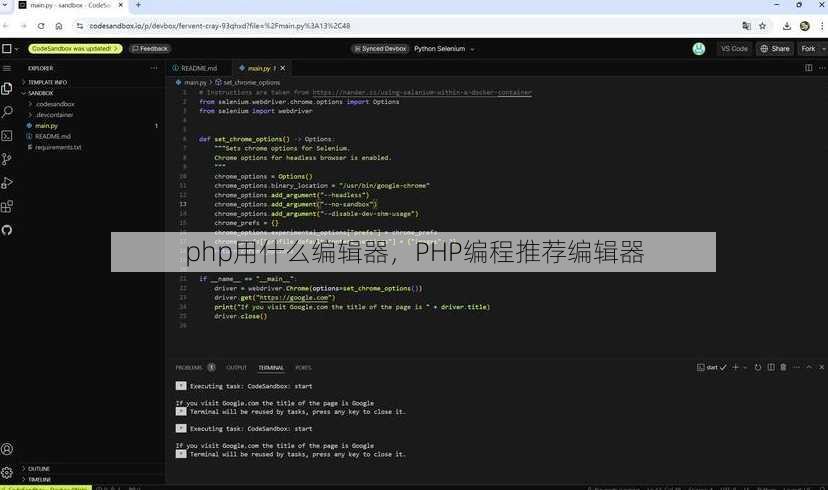Switch to the OUTPUT panel tab
This screenshot has width=828, height=490.
(x=236, y=368)
